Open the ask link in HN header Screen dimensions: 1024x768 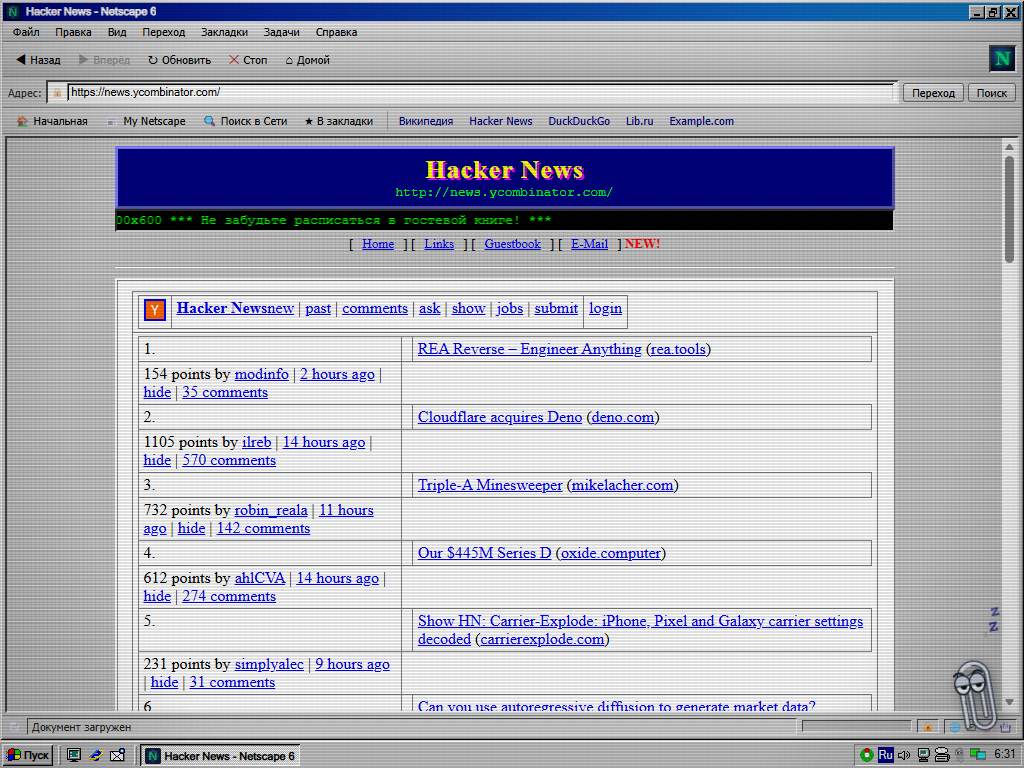(430, 308)
